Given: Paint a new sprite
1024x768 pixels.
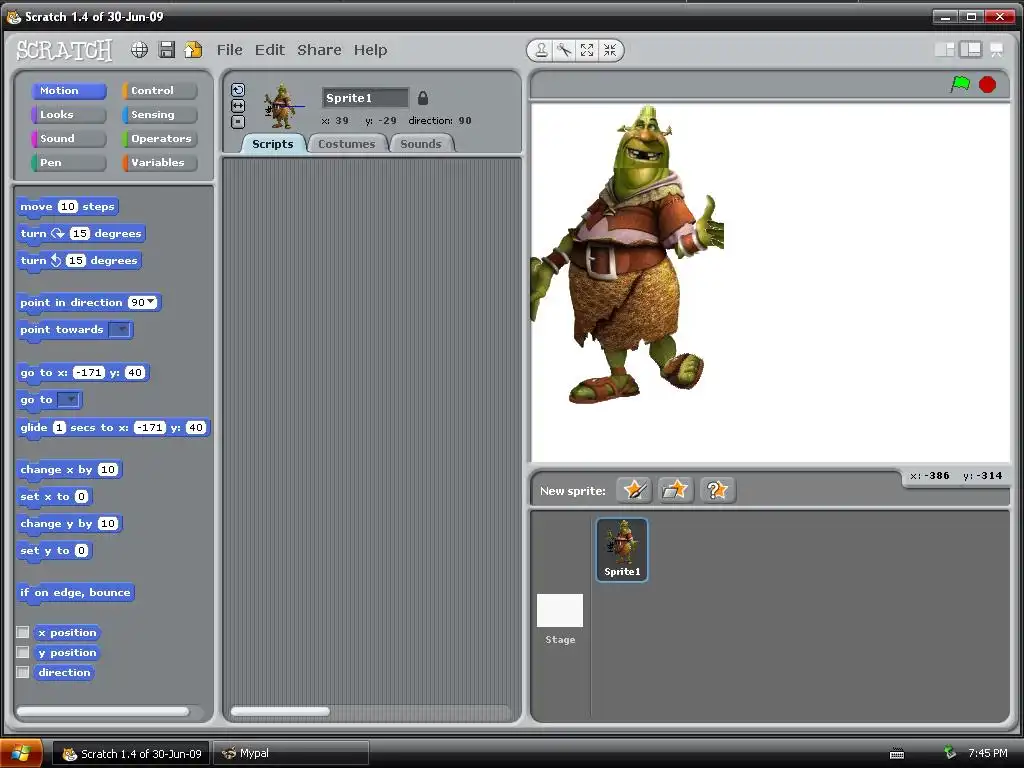Looking at the screenshot, I should point(634,490).
